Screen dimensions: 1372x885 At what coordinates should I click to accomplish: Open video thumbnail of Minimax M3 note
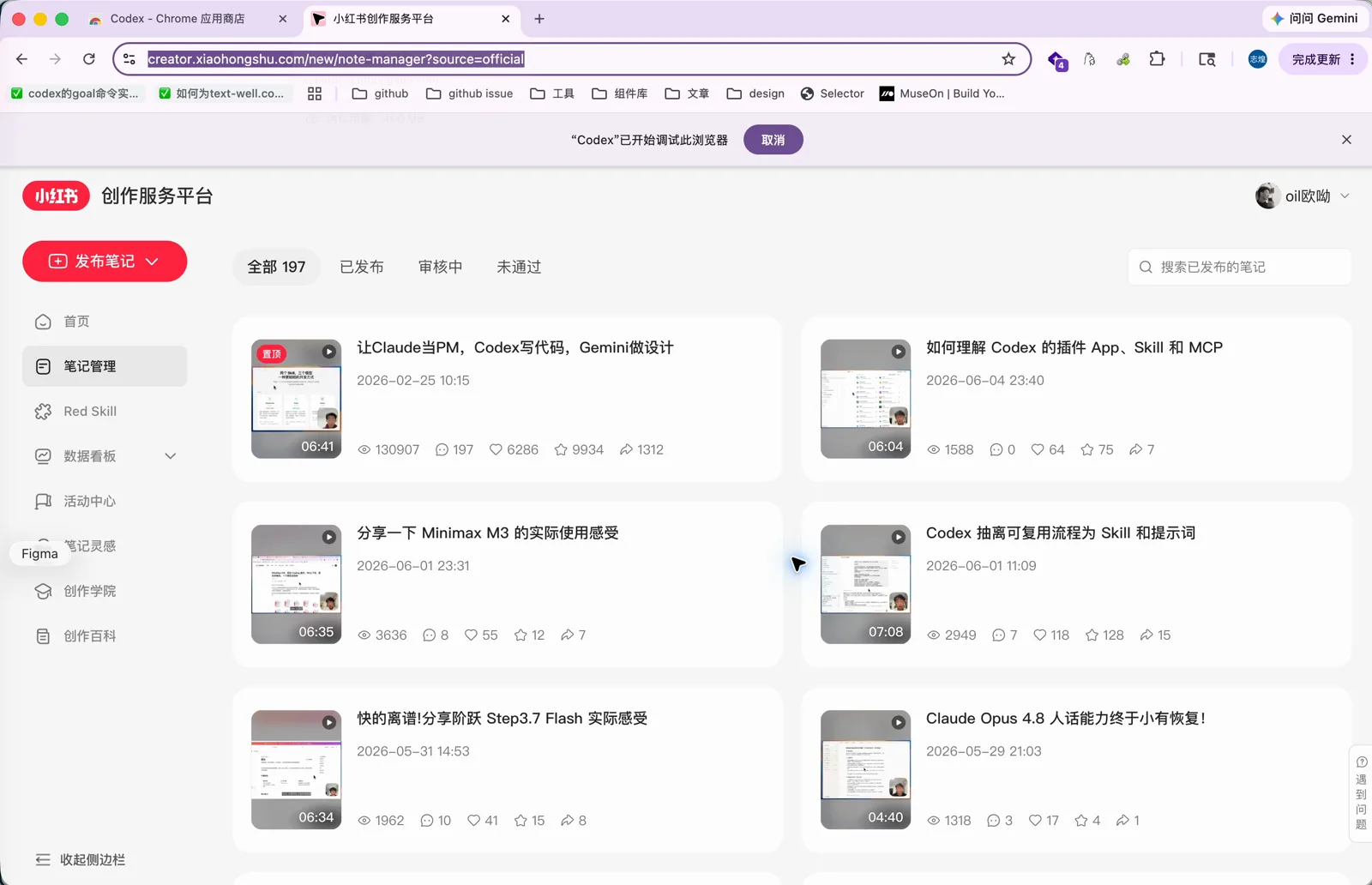(x=296, y=584)
